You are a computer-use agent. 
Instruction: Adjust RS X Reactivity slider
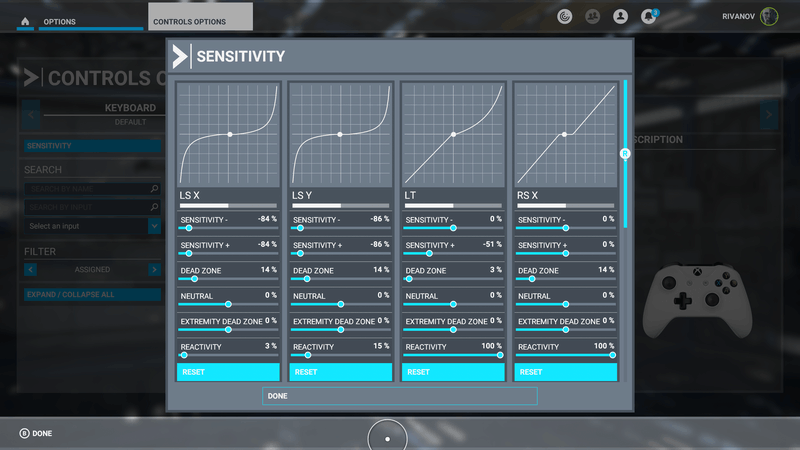566,355
